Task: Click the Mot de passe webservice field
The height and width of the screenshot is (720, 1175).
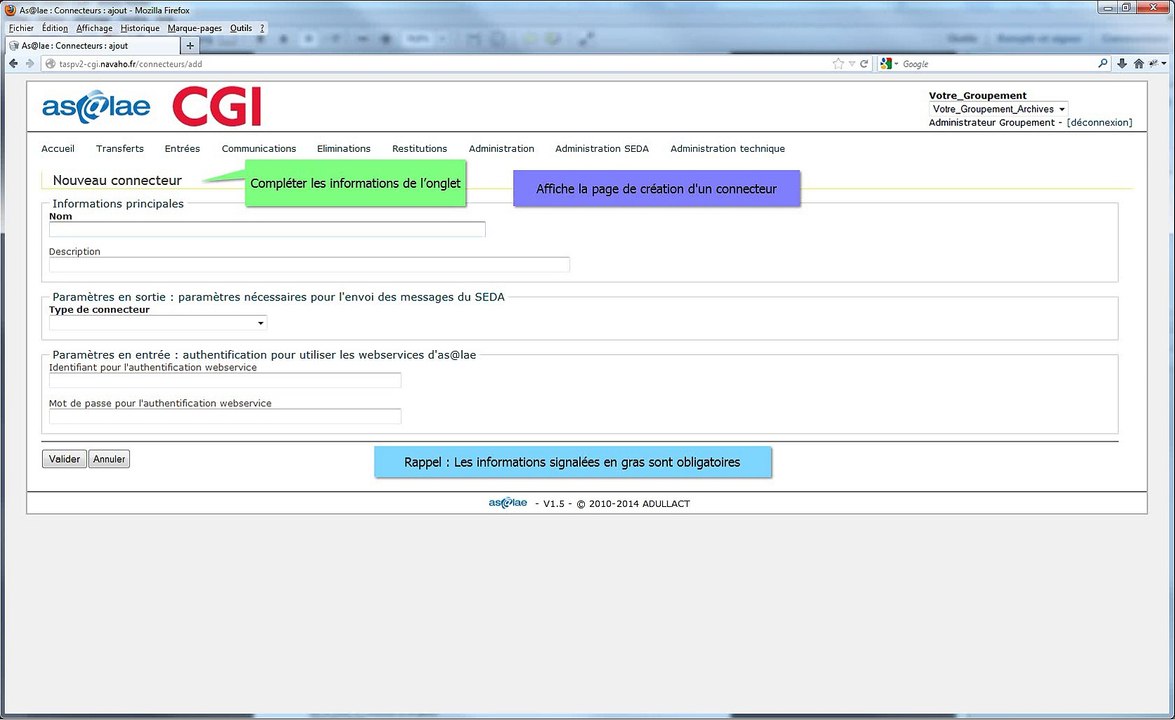Action: [226, 416]
